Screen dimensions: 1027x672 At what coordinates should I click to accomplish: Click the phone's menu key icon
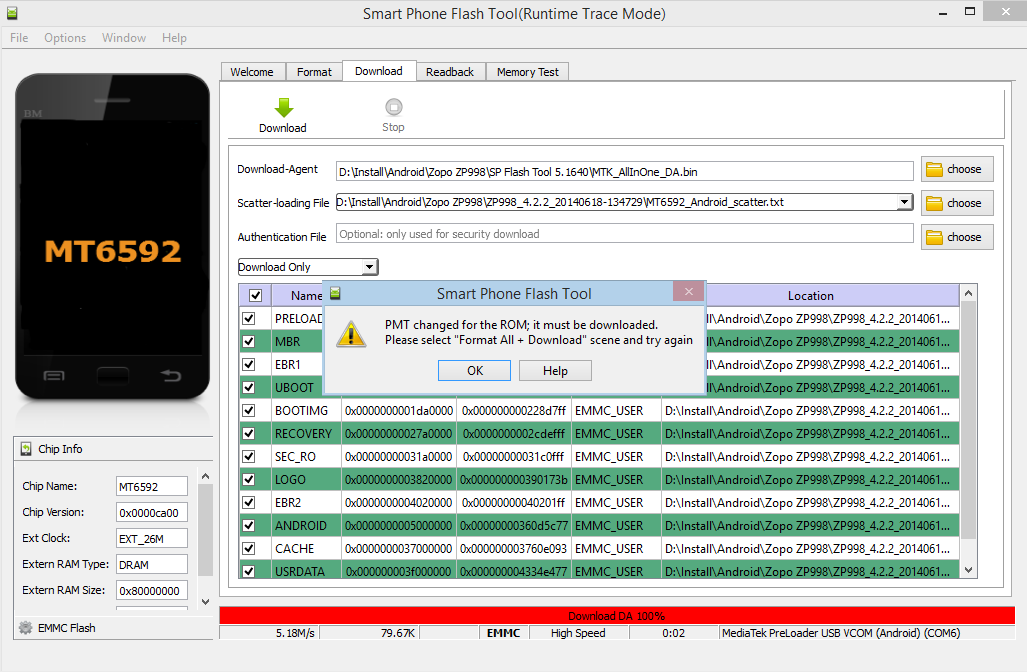54,375
